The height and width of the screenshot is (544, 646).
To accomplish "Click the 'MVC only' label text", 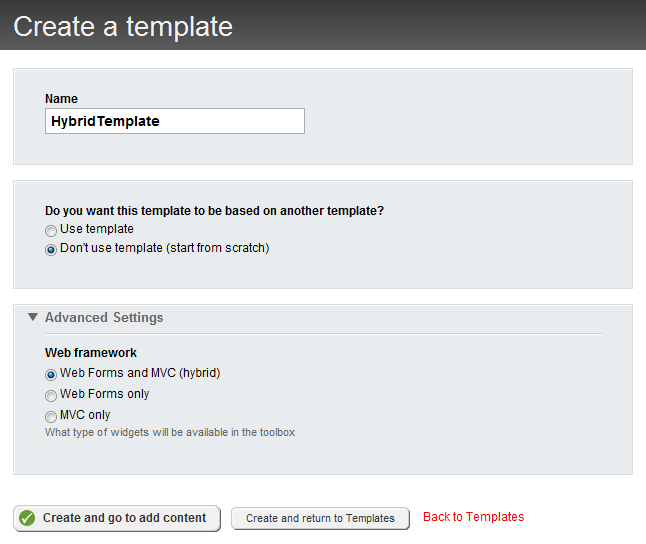I will pos(85,415).
